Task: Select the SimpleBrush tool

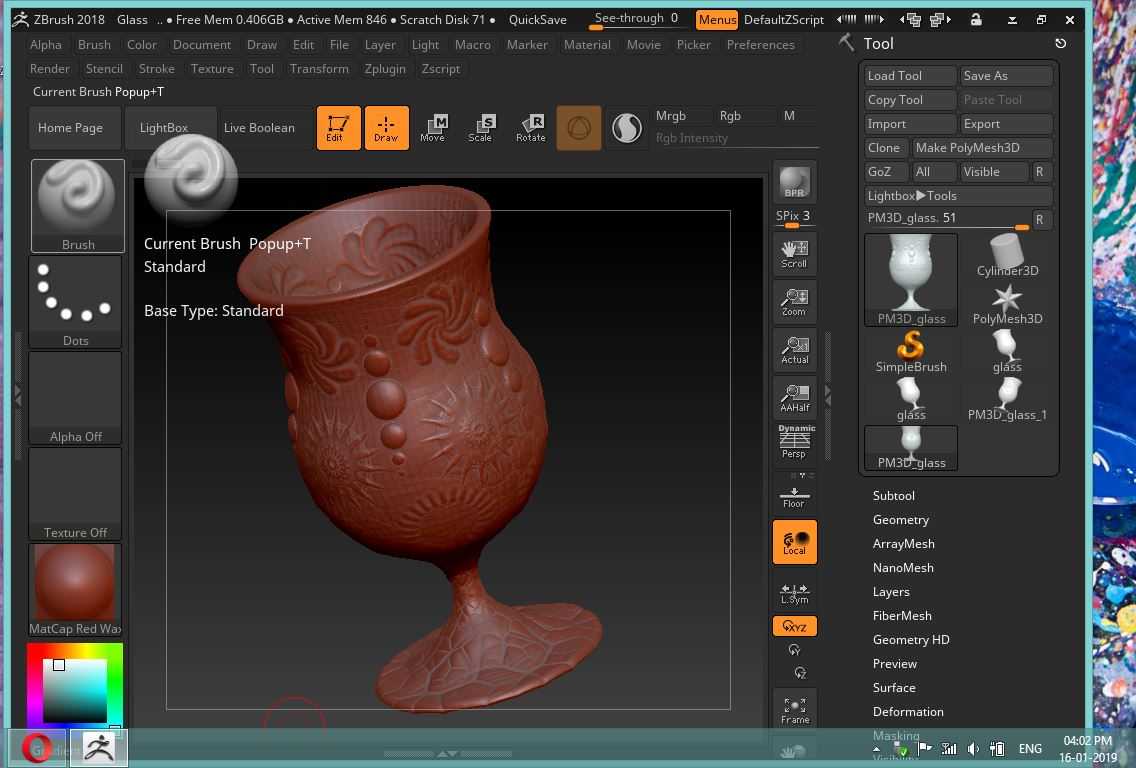Action: [x=911, y=351]
